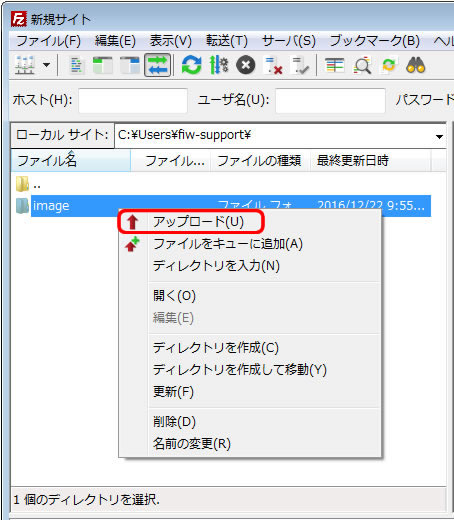
Task: Toggle remote directory tree view icon
Action: pos(130,65)
